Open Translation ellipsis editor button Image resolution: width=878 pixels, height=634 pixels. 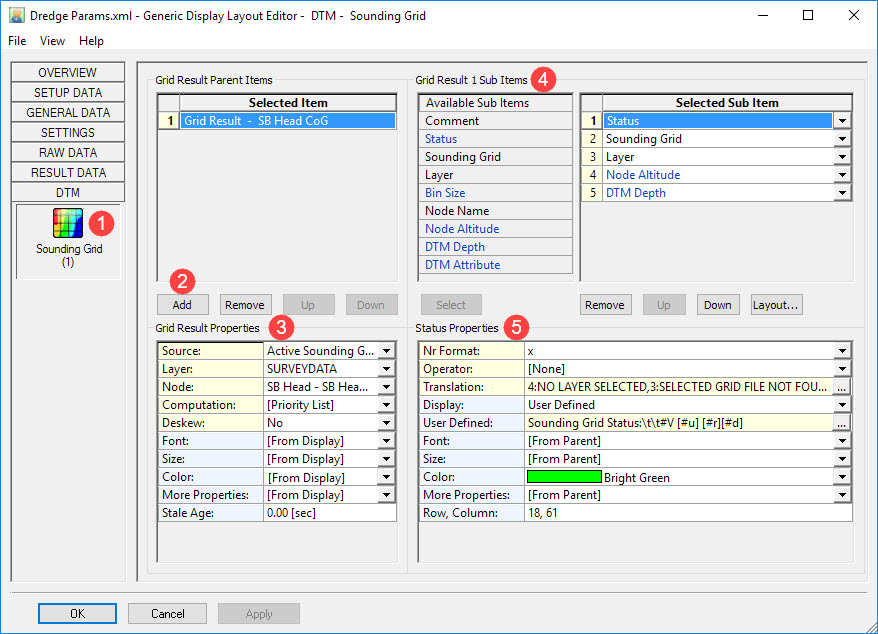pyautogui.click(x=842, y=387)
